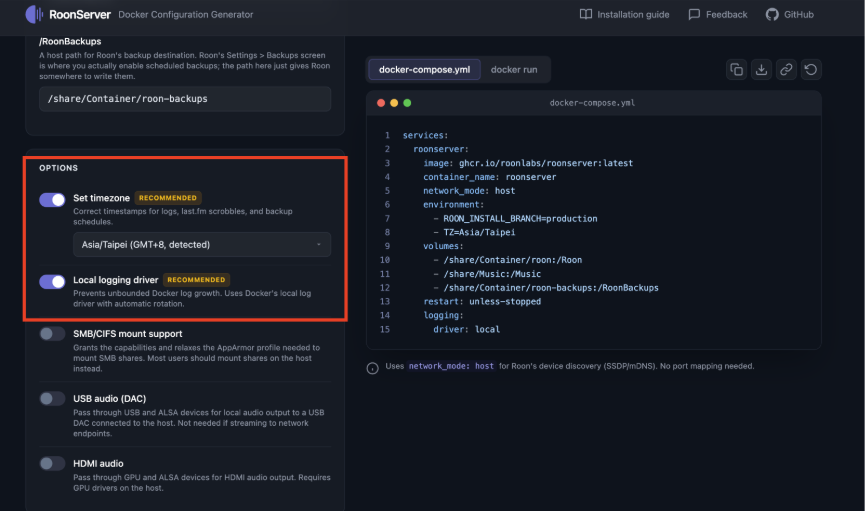Click the 'container_name: roonserver' line

pyautogui.click(x=489, y=177)
